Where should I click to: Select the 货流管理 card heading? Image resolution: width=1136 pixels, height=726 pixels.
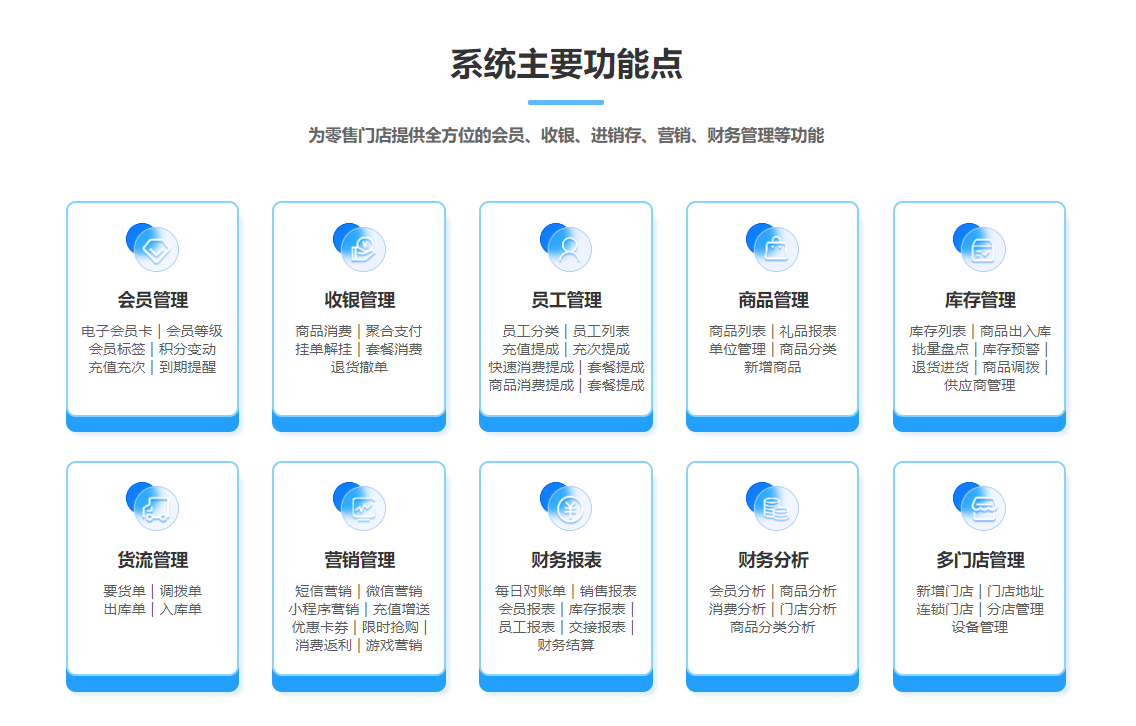[152, 560]
